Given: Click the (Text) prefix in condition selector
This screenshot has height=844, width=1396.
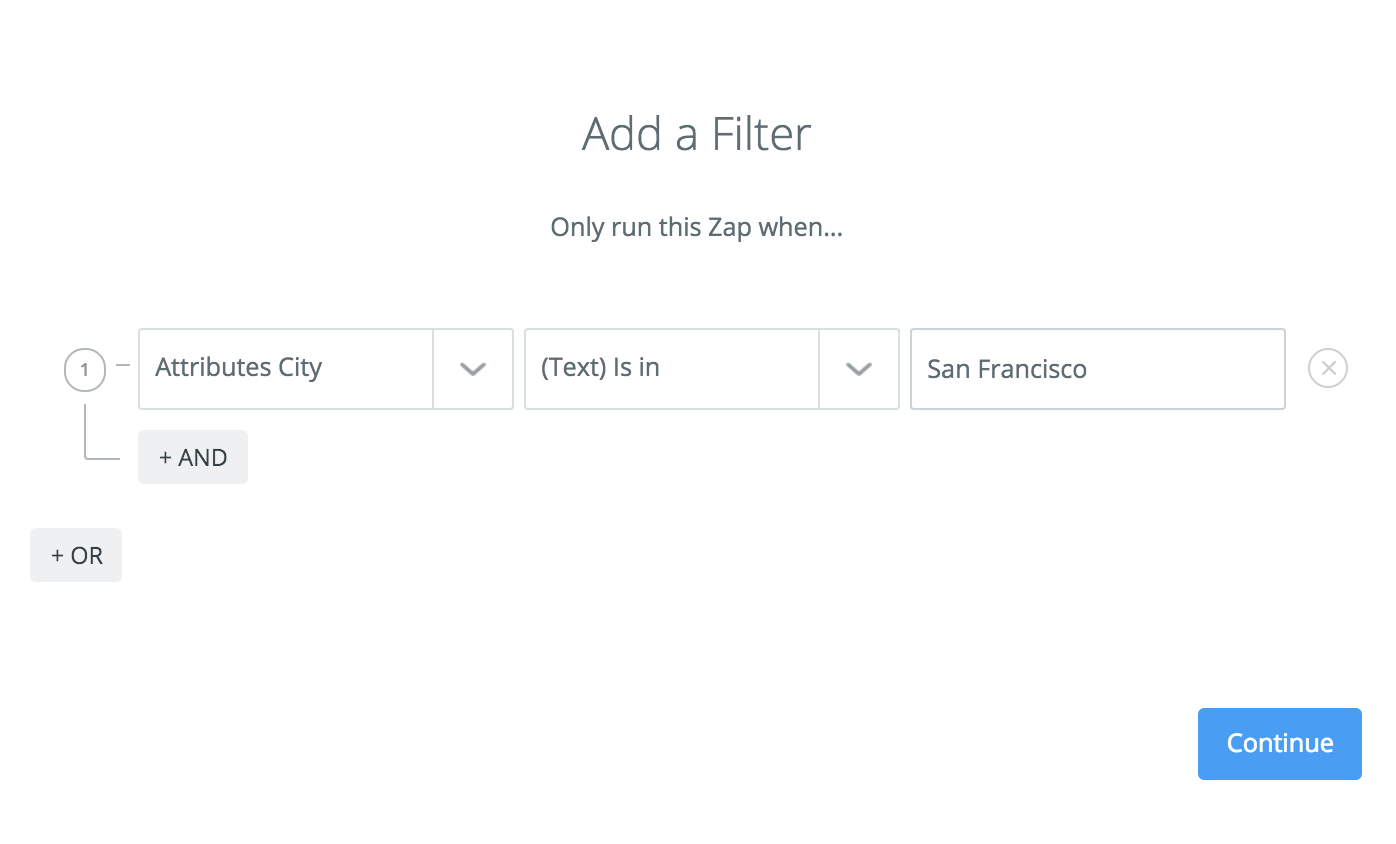Looking at the screenshot, I should pos(574,368).
